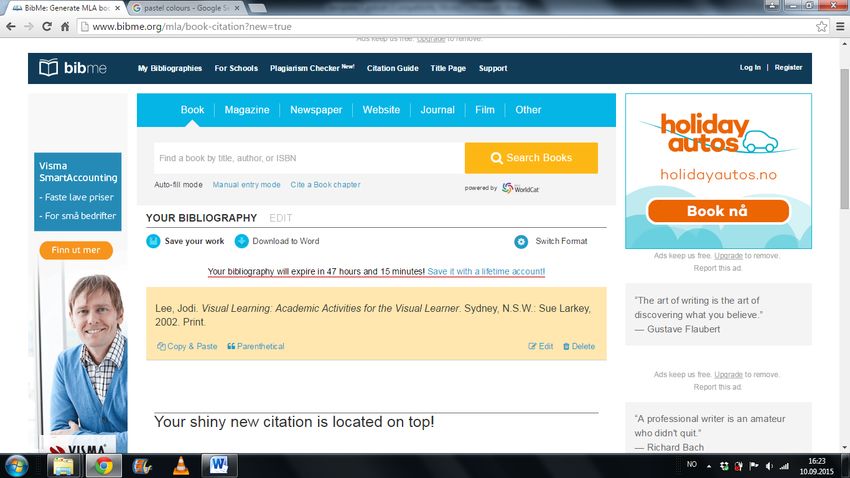Click Upgrade link under holiday autos ad

(x=728, y=256)
